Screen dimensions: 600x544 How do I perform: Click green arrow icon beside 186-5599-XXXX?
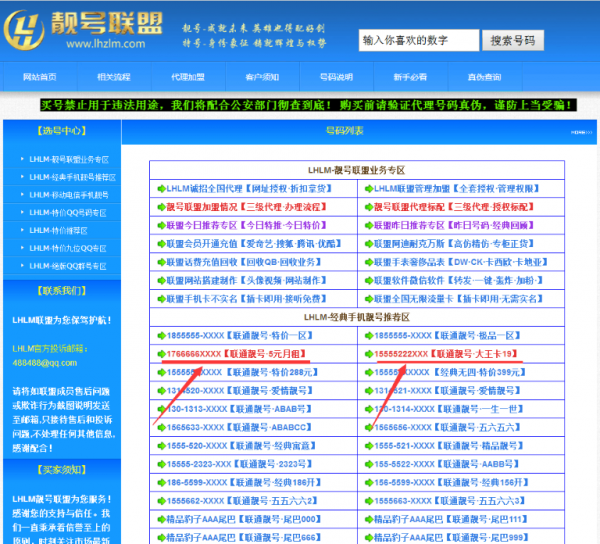161,482
